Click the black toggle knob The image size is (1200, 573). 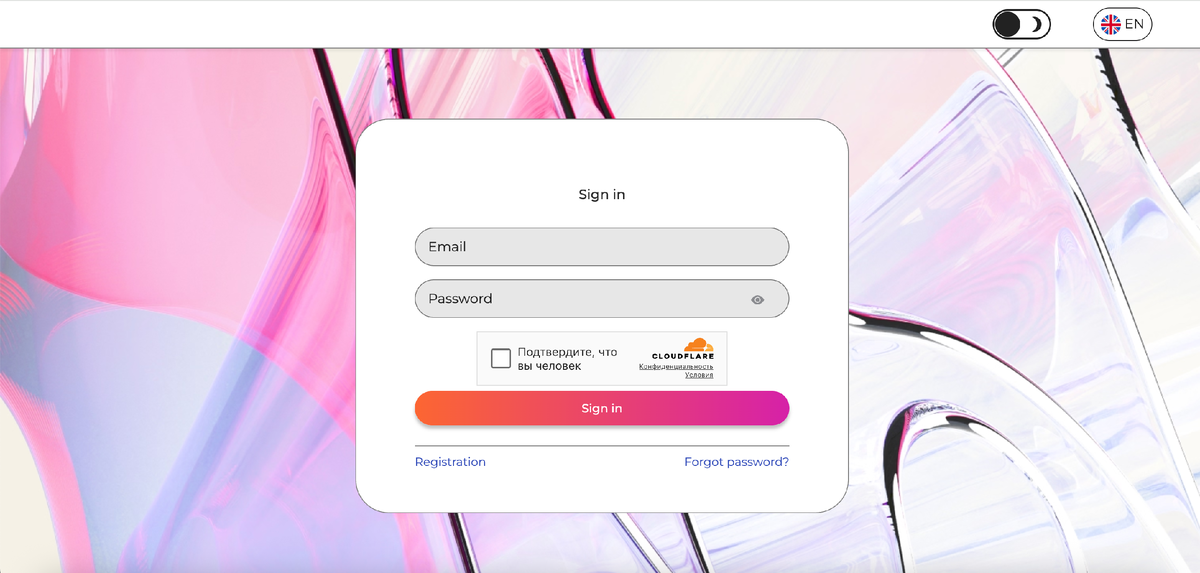click(x=1008, y=24)
